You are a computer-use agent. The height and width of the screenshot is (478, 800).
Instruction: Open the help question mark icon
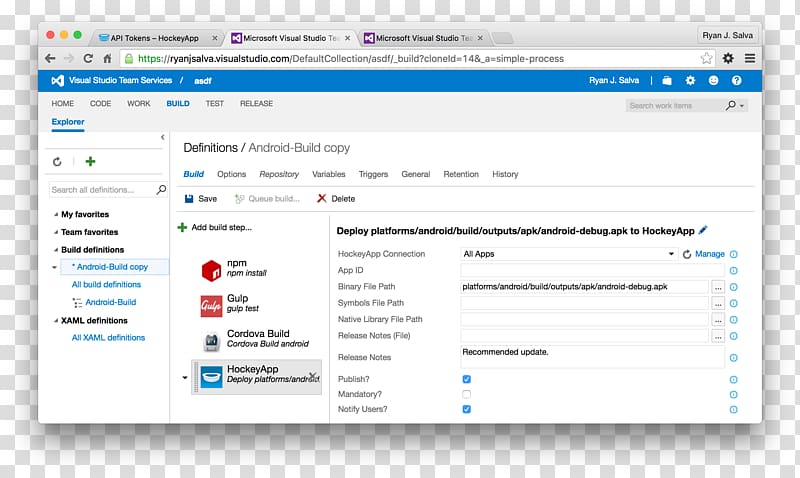736,81
